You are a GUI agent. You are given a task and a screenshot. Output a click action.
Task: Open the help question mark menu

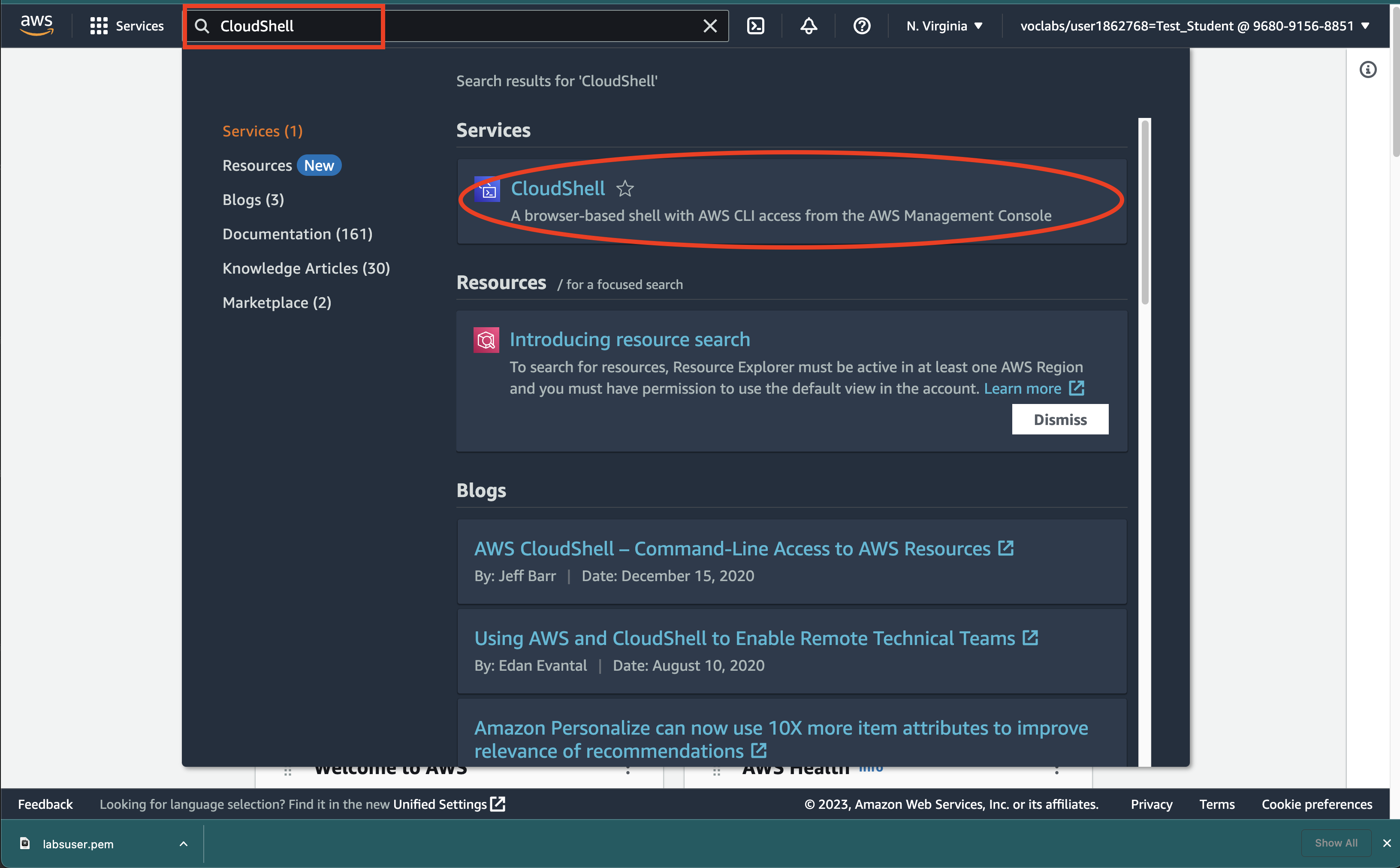coord(862,26)
